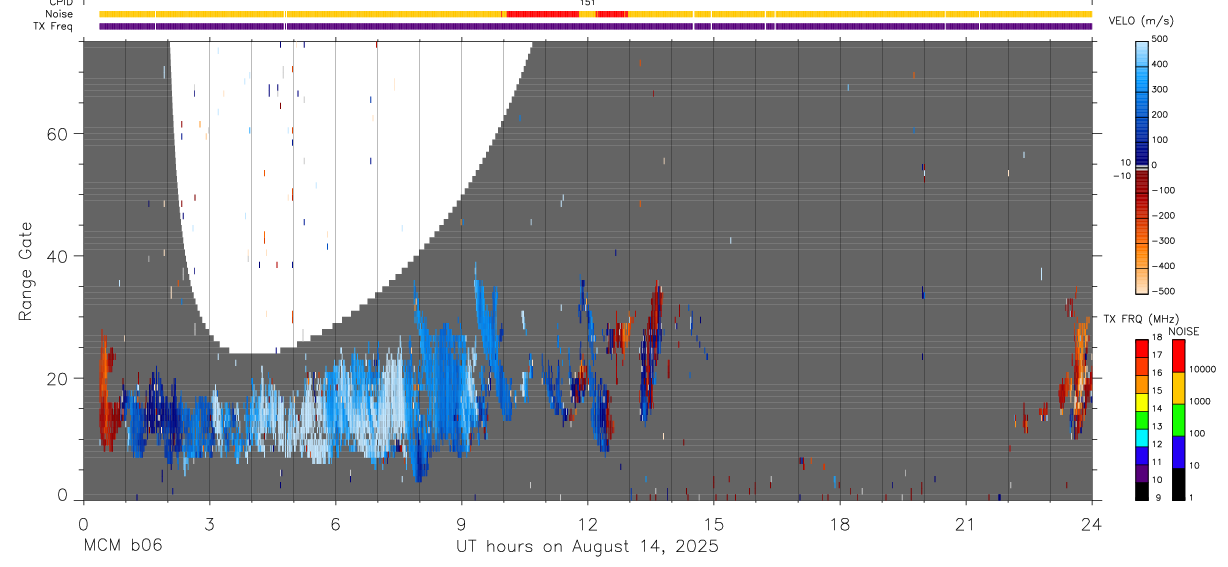This screenshot has height=567, width=1228.
Task: Click the 300 label on velocity scale
Action: pyautogui.click(x=1159, y=89)
